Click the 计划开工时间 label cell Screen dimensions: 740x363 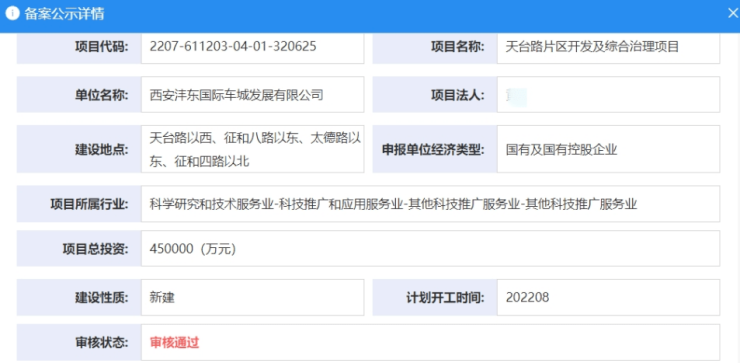(x=435, y=297)
